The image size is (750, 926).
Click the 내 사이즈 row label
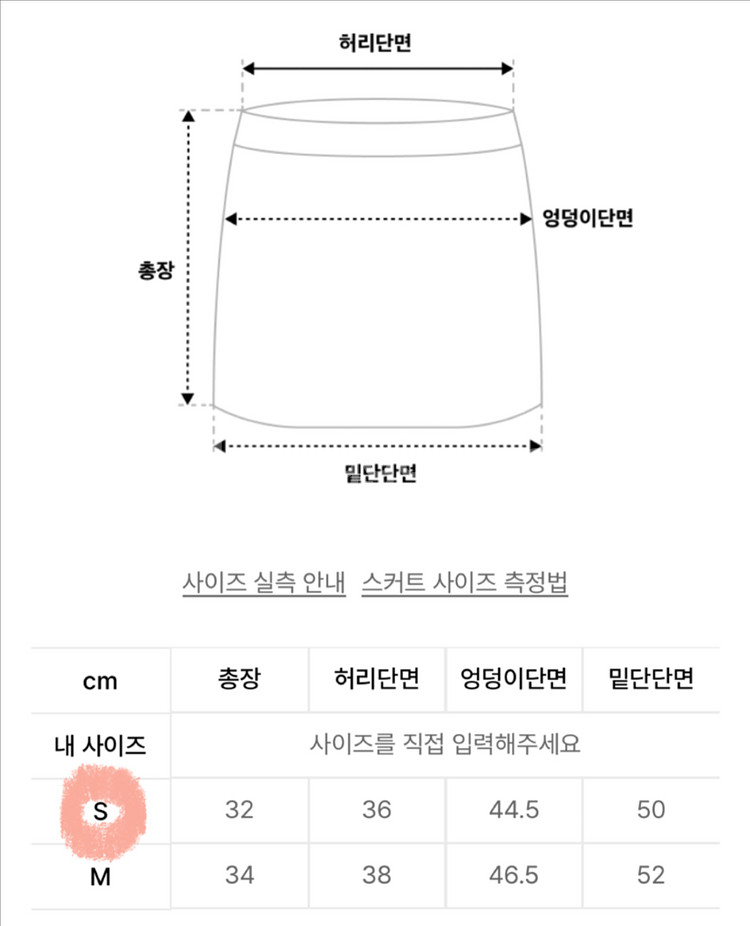coord(100,745)
